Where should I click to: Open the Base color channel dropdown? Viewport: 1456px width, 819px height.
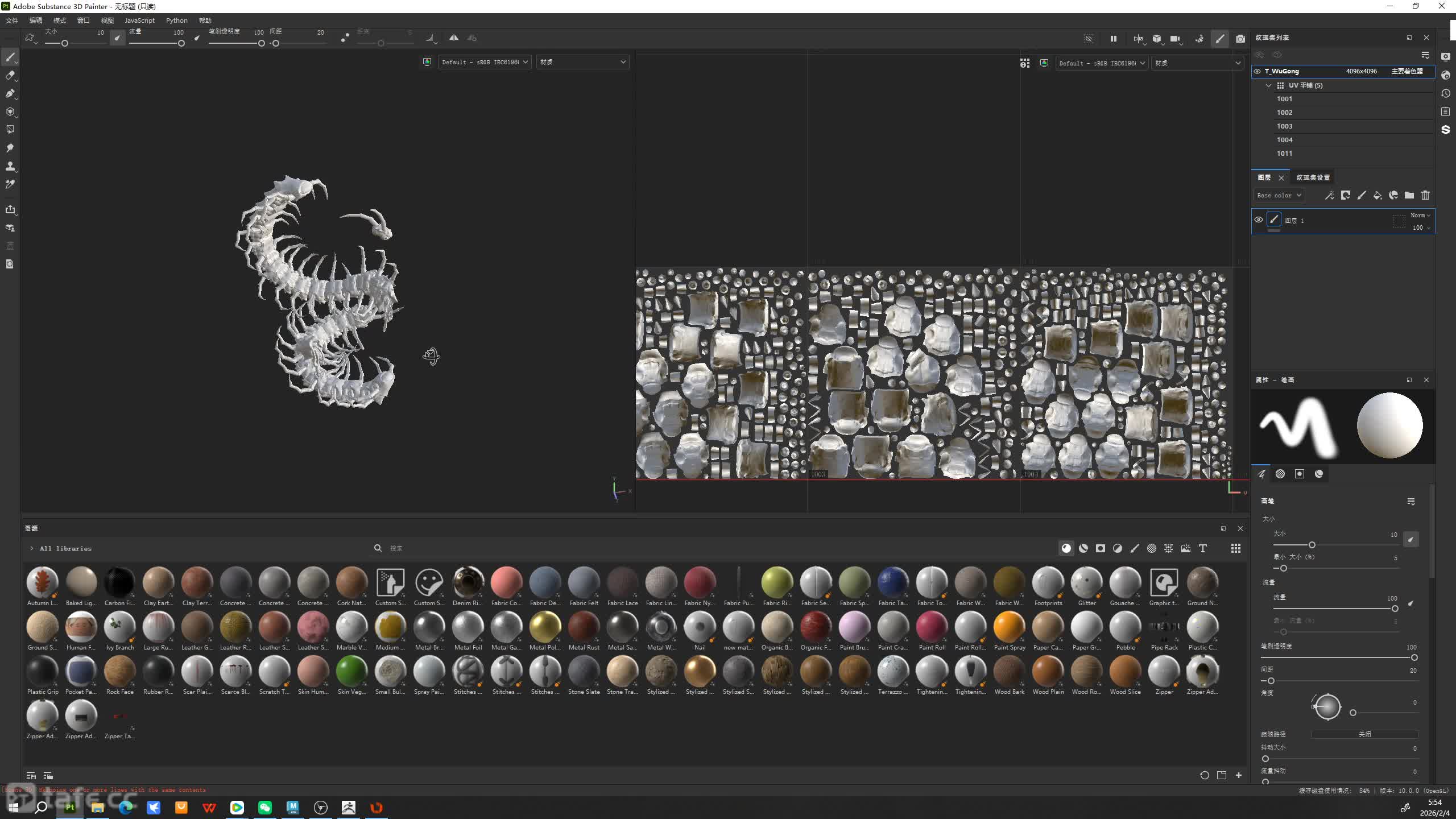click(1279, 195)
